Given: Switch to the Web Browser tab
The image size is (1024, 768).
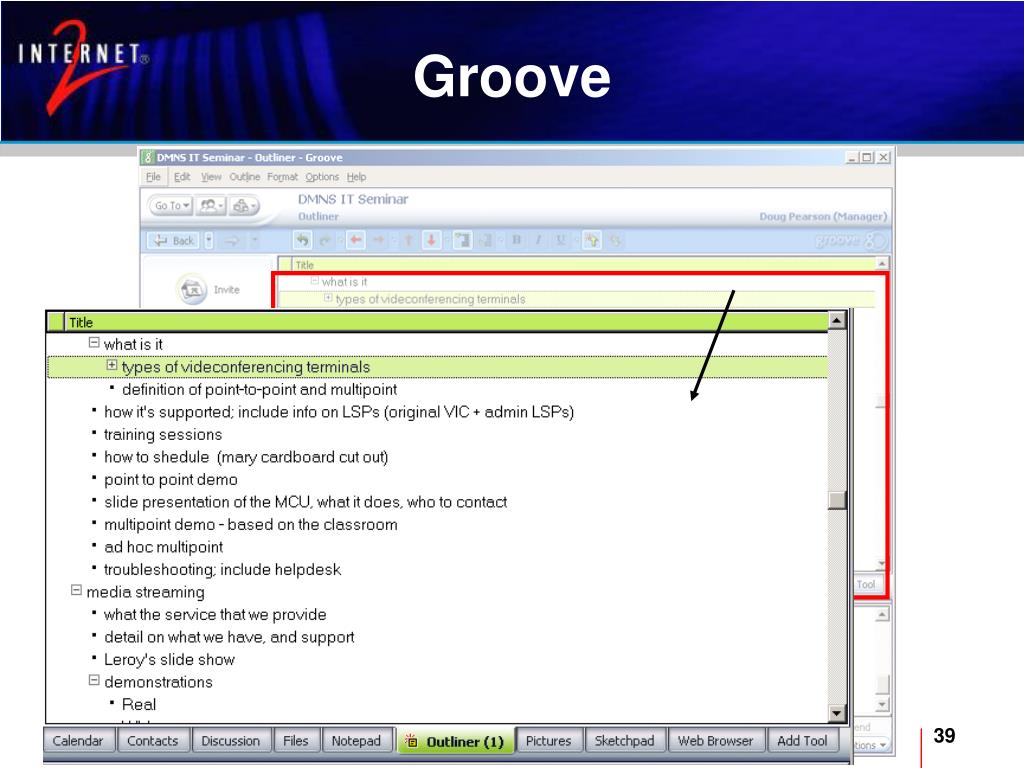Looking at the screenshot, I should pyautogui.click(x=715, y=741).
